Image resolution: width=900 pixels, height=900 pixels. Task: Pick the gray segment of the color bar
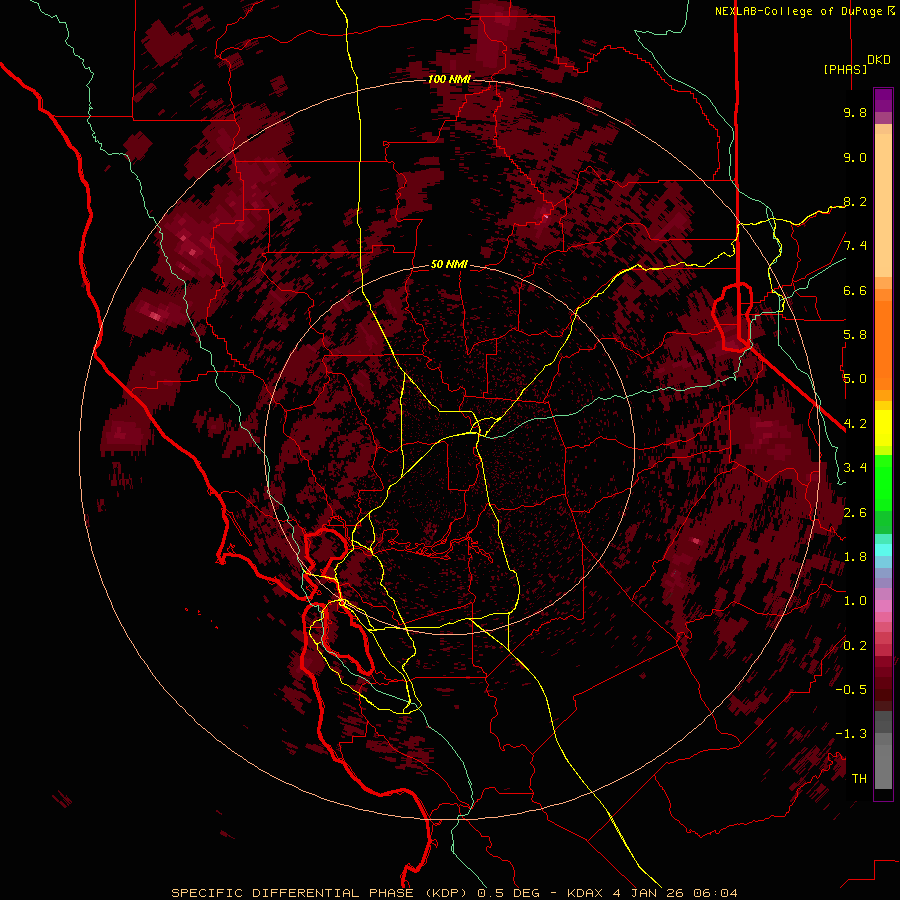(x=883, y=752)
